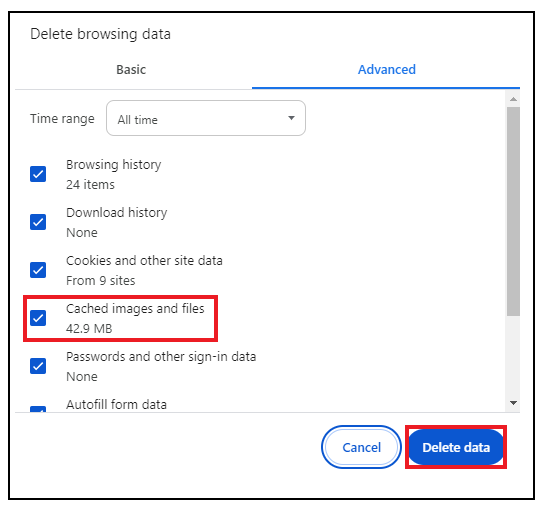Cancel the Delete browsing data dialog
Viewport: 545px width, 509px height.
pos(361,447)
